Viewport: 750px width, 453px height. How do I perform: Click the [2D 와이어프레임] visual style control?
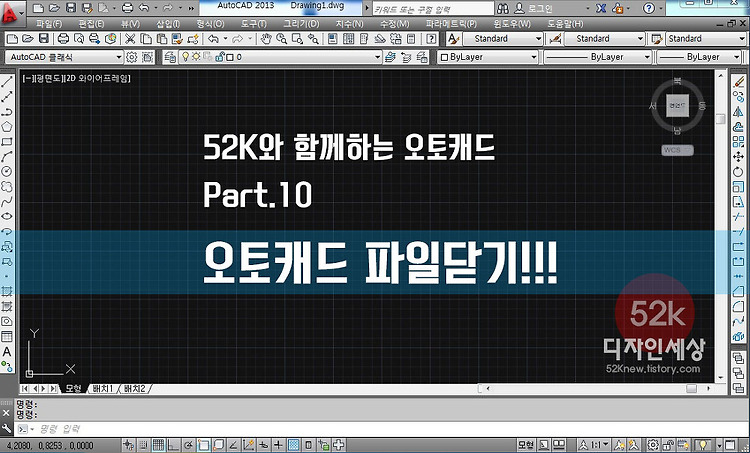tap(98, 78)
